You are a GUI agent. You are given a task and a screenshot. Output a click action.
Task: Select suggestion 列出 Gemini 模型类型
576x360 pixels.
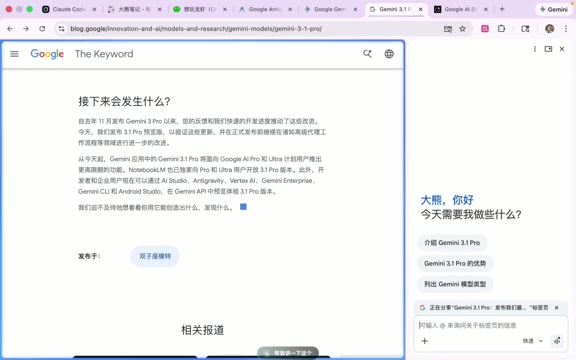click(x=455, y=284)
